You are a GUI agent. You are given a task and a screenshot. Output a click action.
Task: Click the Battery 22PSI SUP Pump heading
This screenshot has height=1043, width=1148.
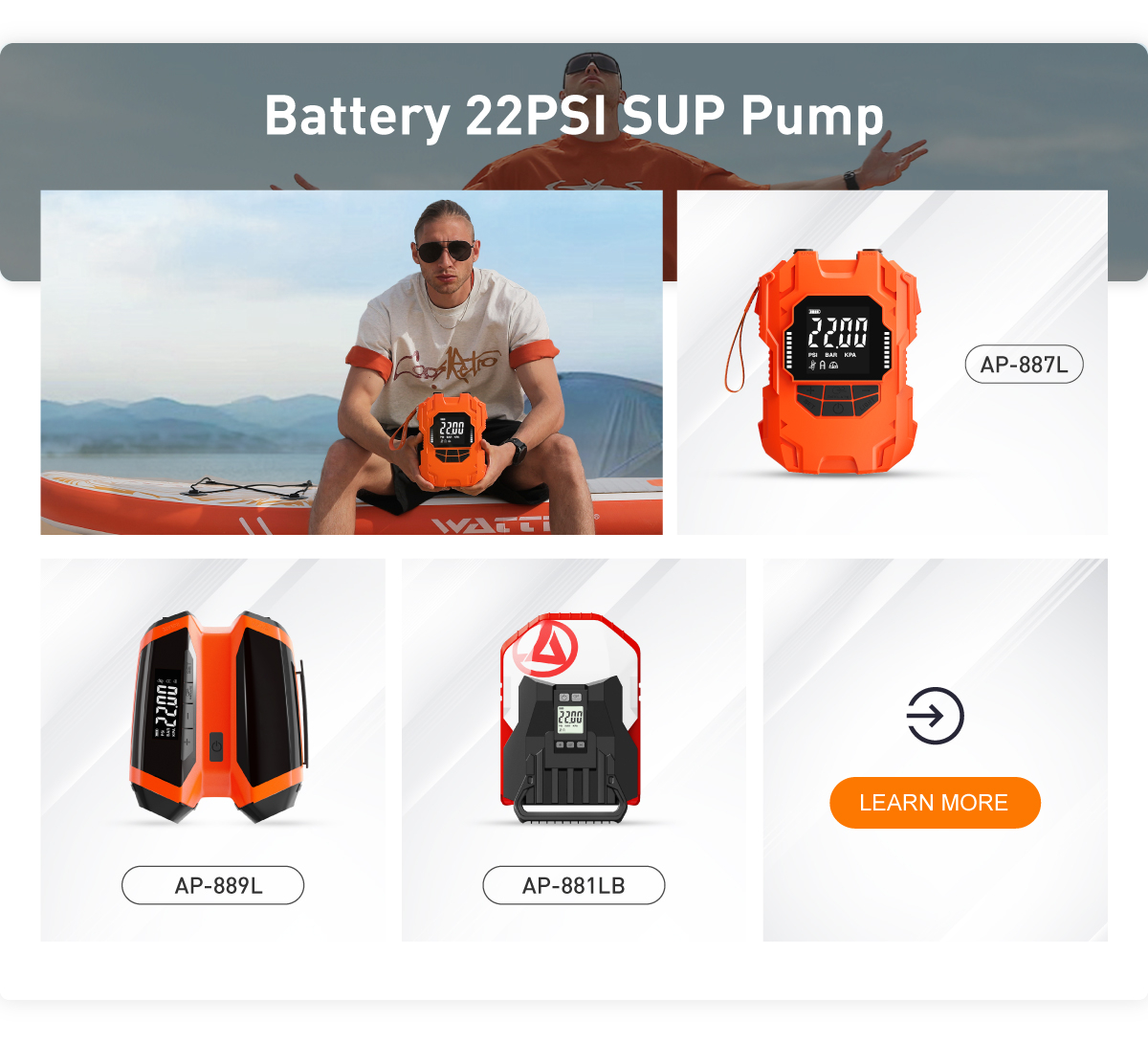point(574,116)
